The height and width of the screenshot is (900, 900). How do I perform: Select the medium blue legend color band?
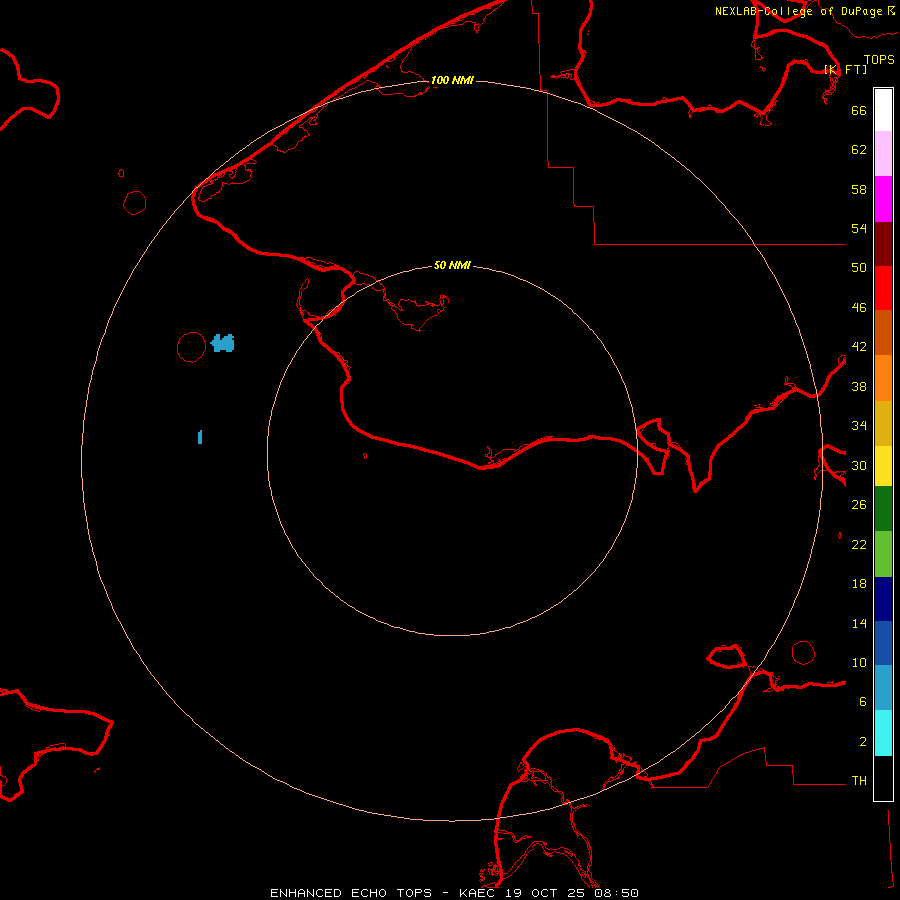(x=883, y=643)
